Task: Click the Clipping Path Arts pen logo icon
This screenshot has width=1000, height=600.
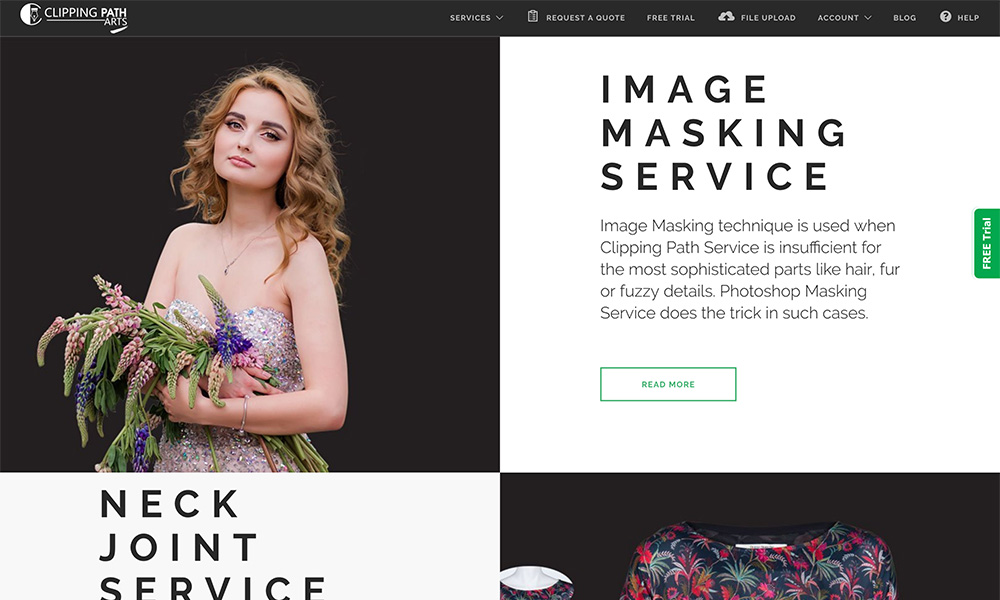Action: pos(31,15)
